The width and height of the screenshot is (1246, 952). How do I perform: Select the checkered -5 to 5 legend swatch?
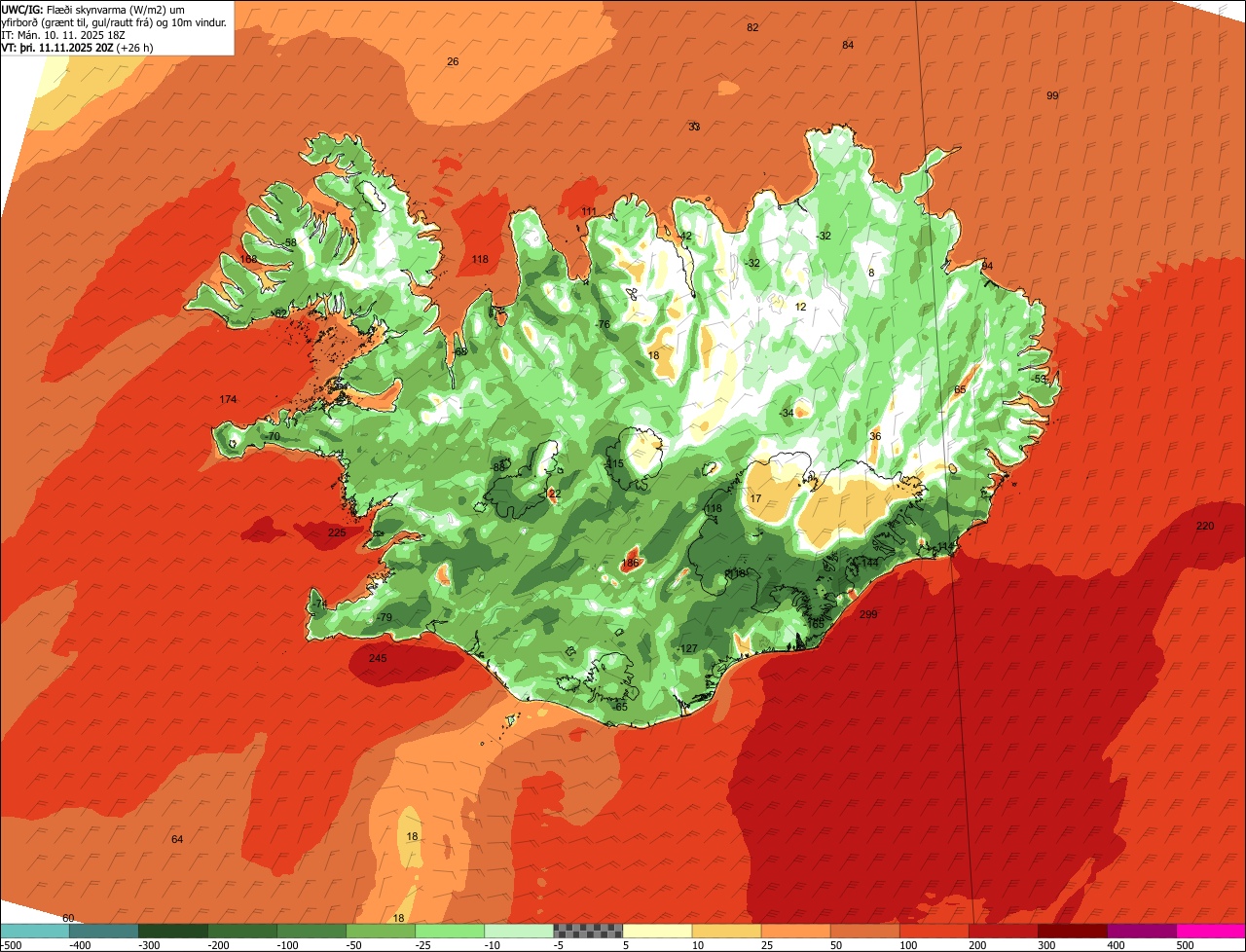pyautogui.click(x=588, y=931)
